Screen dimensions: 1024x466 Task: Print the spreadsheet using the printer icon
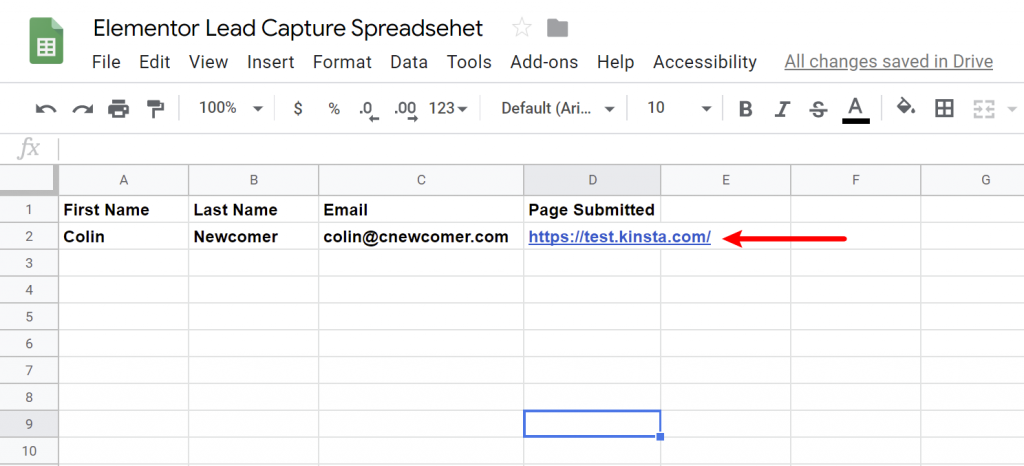119,109
